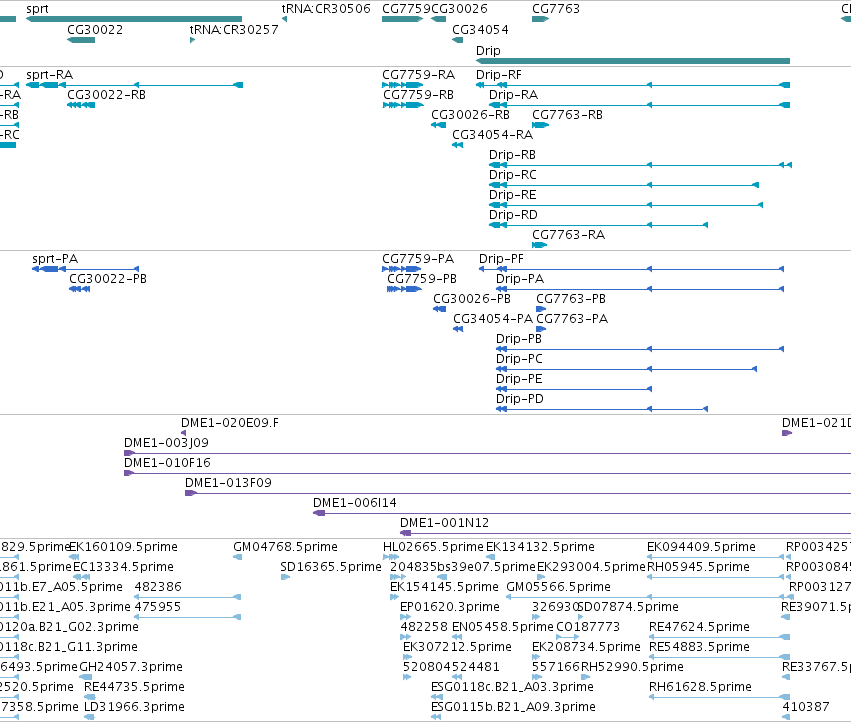This screenshot has width=851, height=722.
Task: Click the sprt gene bar
Action: [x=134, y=19]
